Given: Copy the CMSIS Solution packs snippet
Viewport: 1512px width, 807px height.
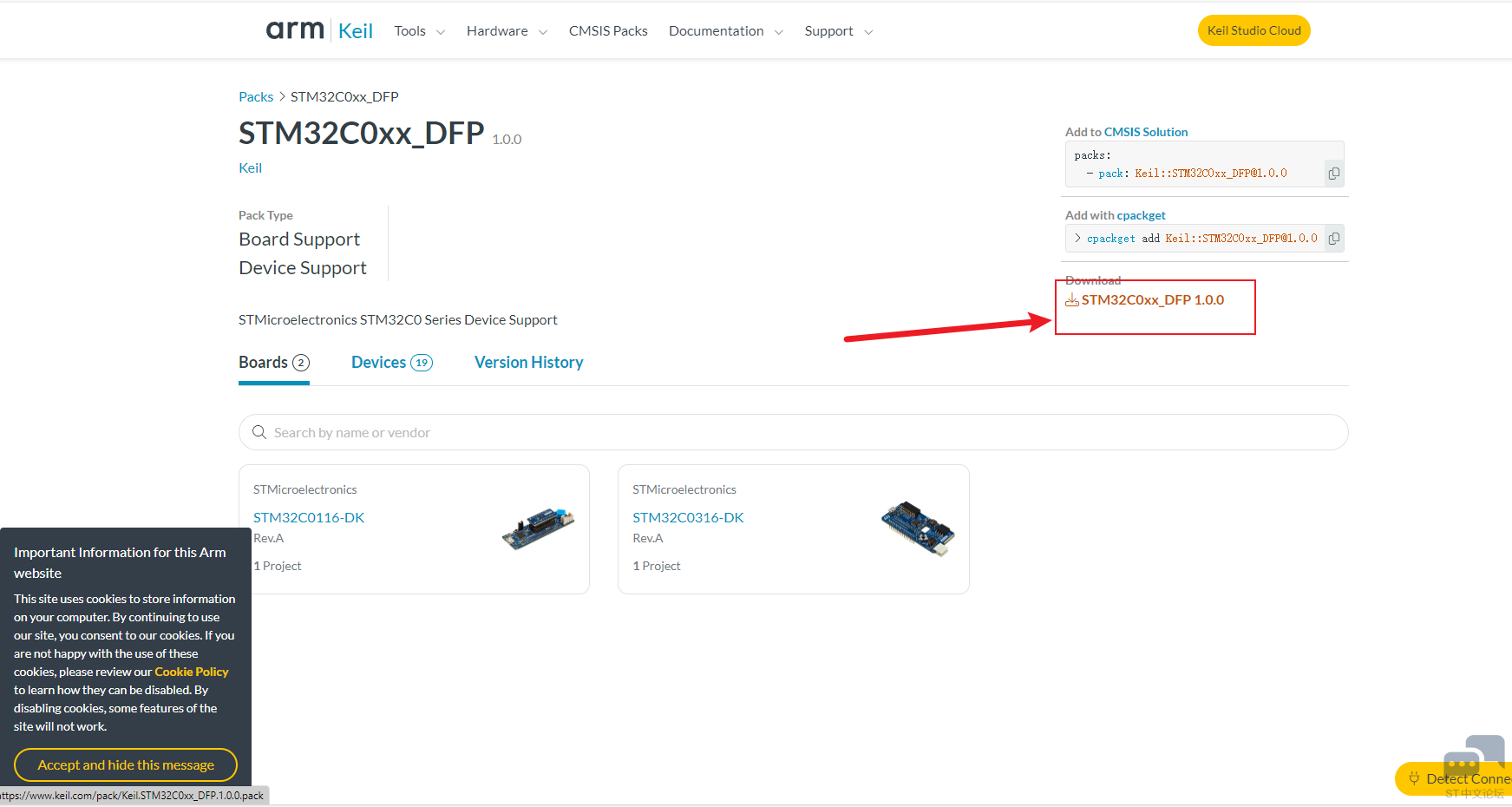Looking at the screenshot, I should pyautogui.click(x=1334, y=173).
